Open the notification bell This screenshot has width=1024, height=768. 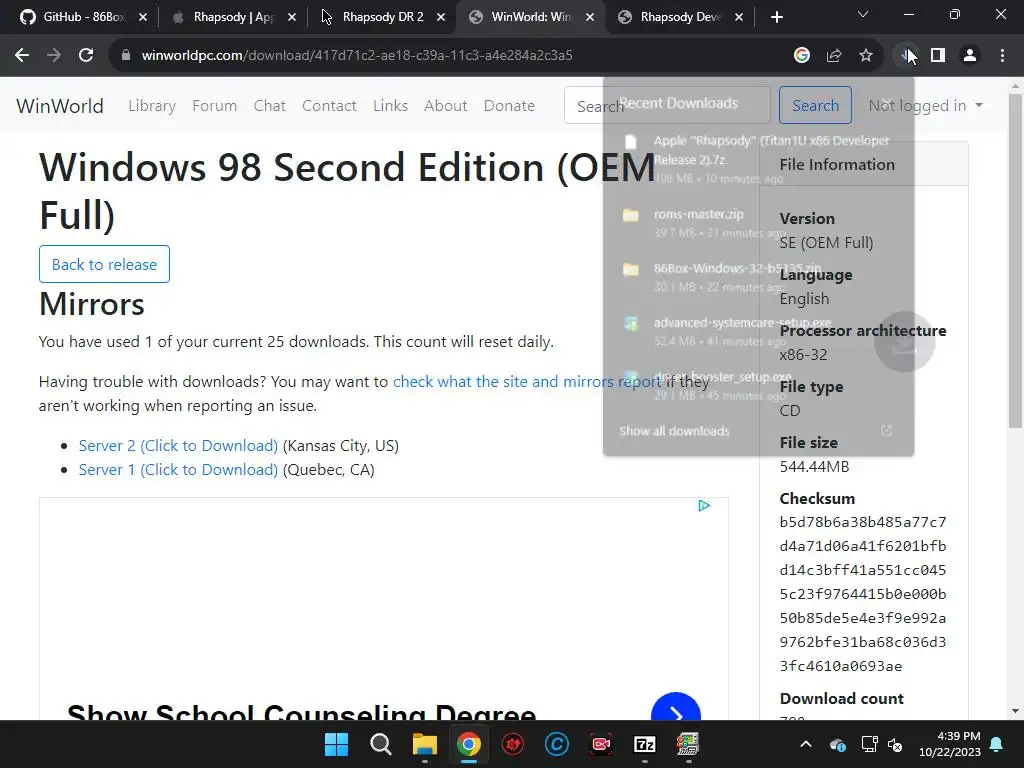(x=997, y=744)
